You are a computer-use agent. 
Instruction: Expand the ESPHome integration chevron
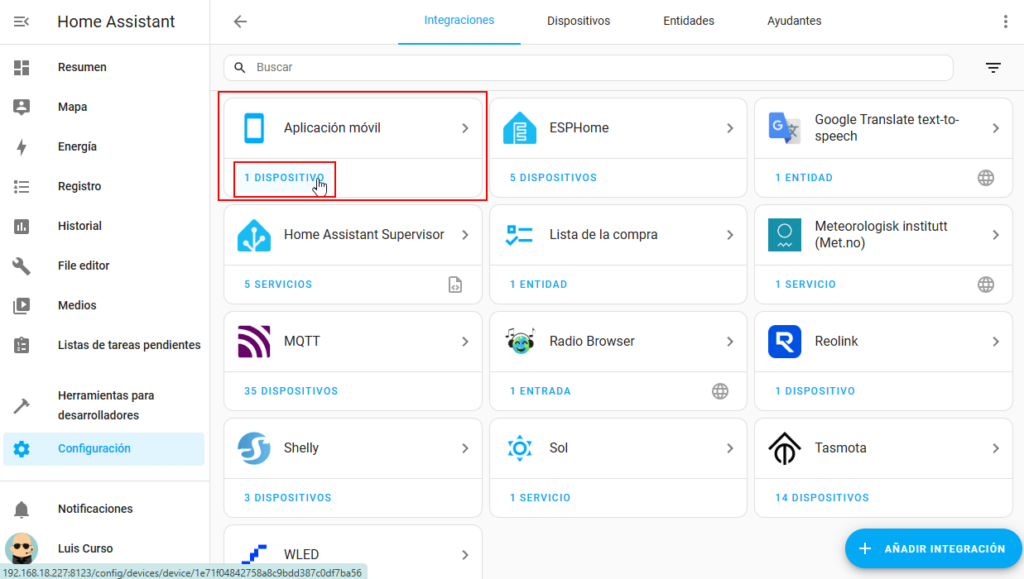point(730,128)
